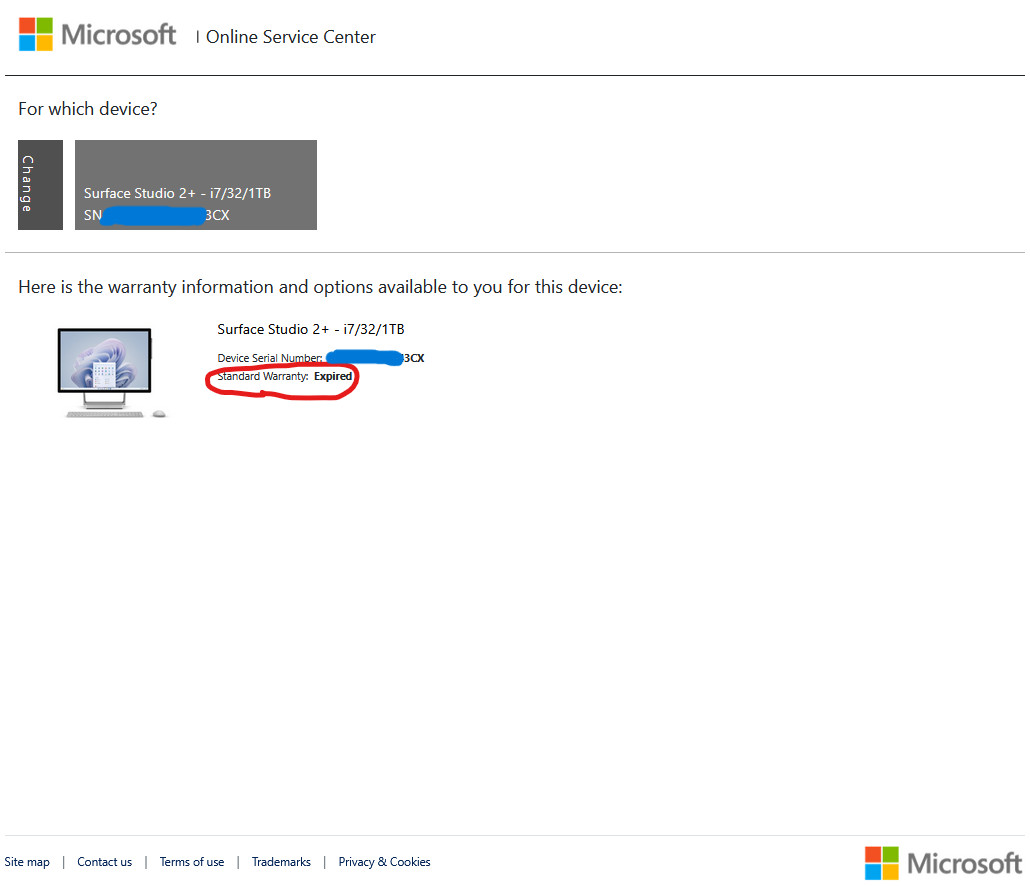This screenshot has width=1030, height=886.
Task: Open the Trademarks footer link
Action: click(x=281, y=862)
